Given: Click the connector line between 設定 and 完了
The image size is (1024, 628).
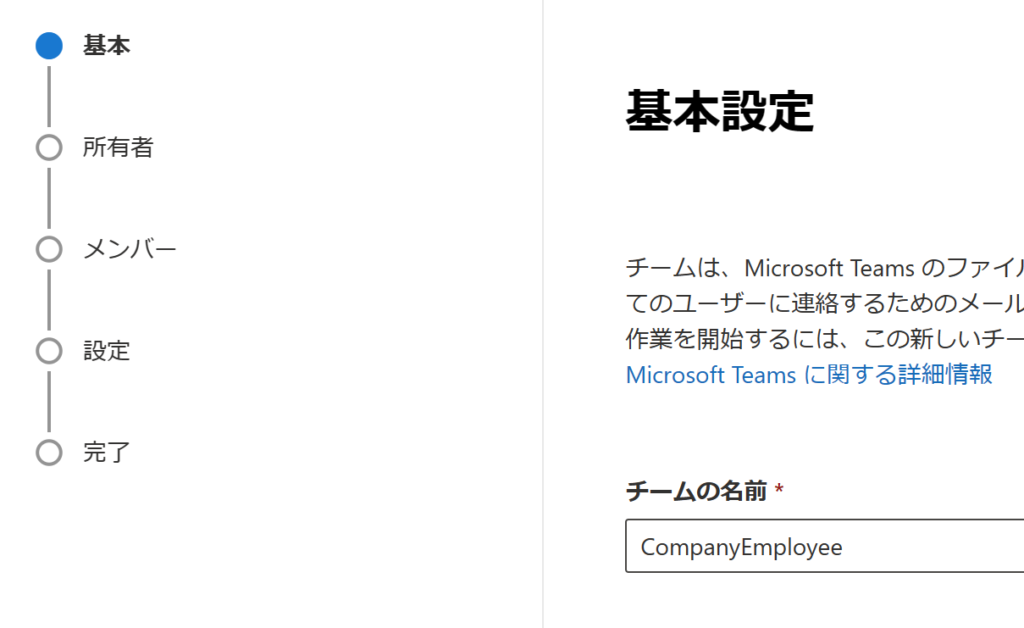Looking at the screenshot, I should tap(49, 401).
